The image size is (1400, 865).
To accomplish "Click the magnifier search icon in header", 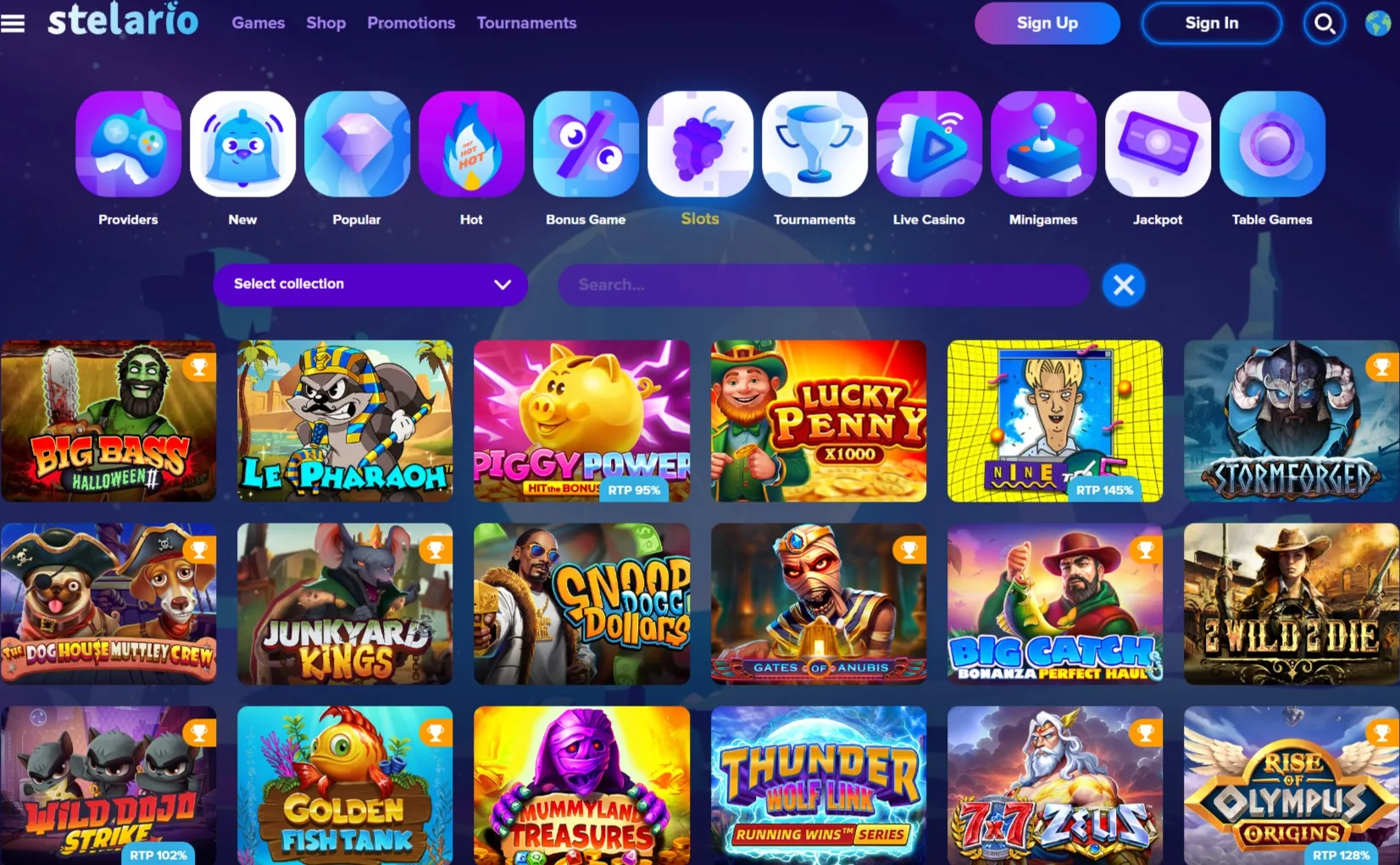I will (1324, 23).
